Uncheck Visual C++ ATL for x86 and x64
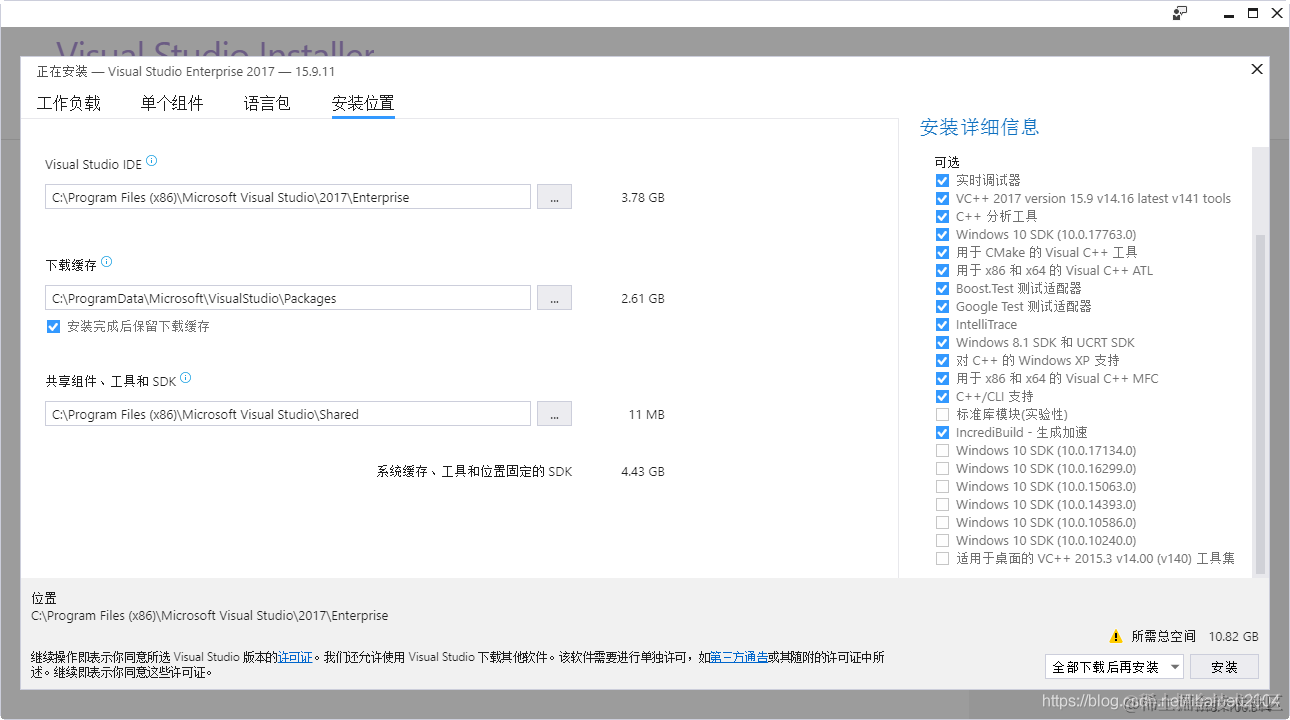Screen dimensions: 1290x720 click(x=942, y=270)
